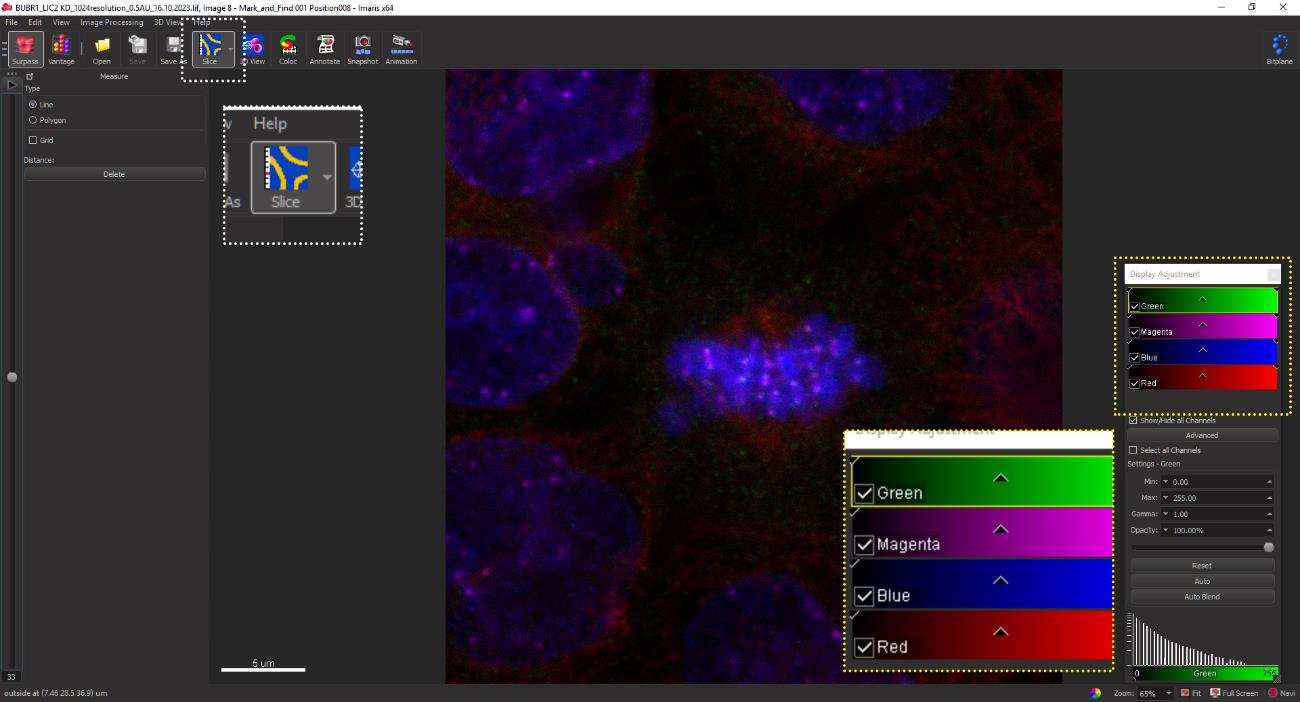
Task: Launch the Coloc tool
Action: tap(288, 49)
